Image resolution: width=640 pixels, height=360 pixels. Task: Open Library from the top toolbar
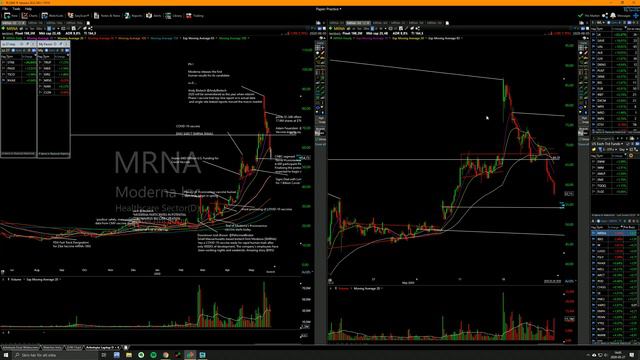point(173,16)
